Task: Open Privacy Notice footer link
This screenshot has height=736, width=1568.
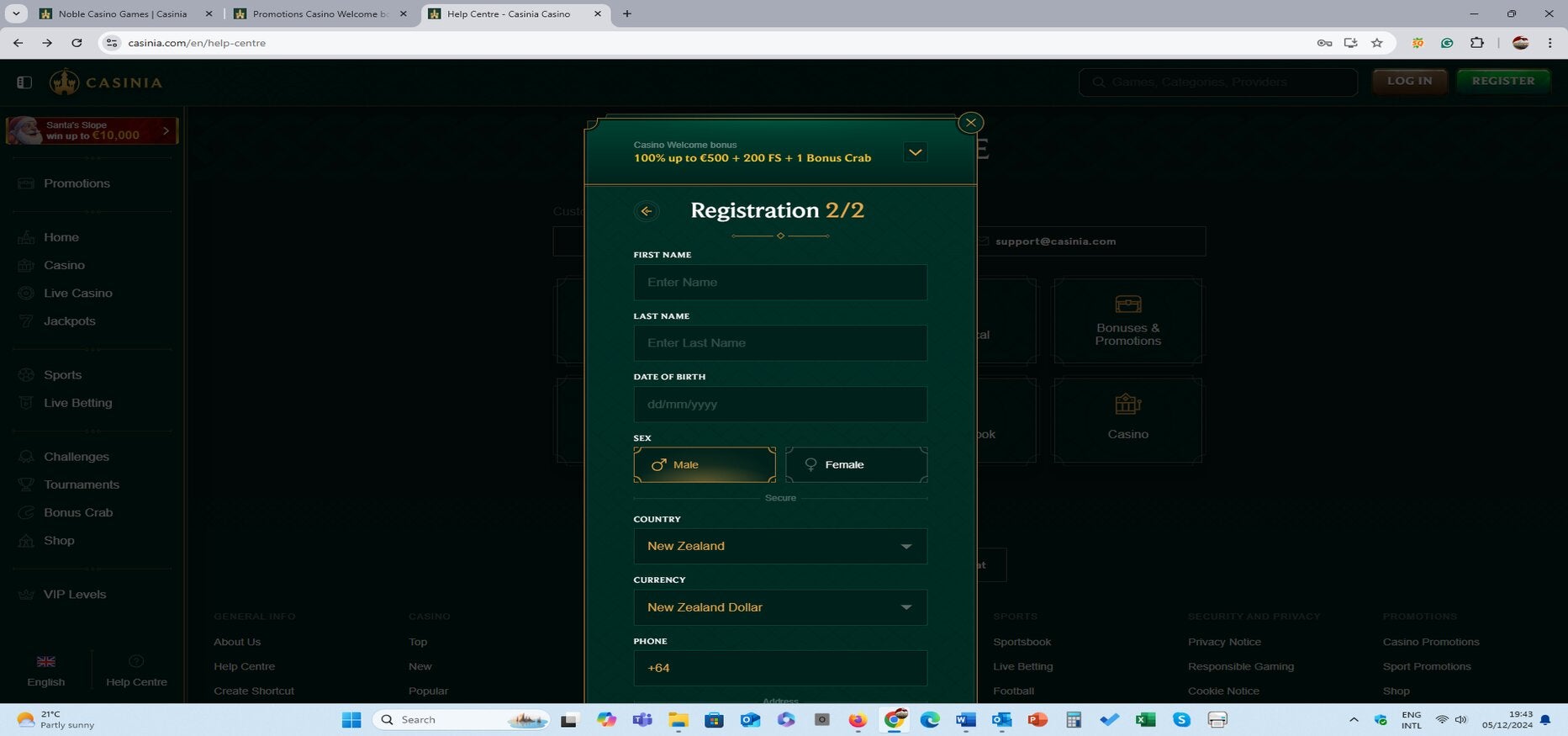Action: [x=1224, y=642]
